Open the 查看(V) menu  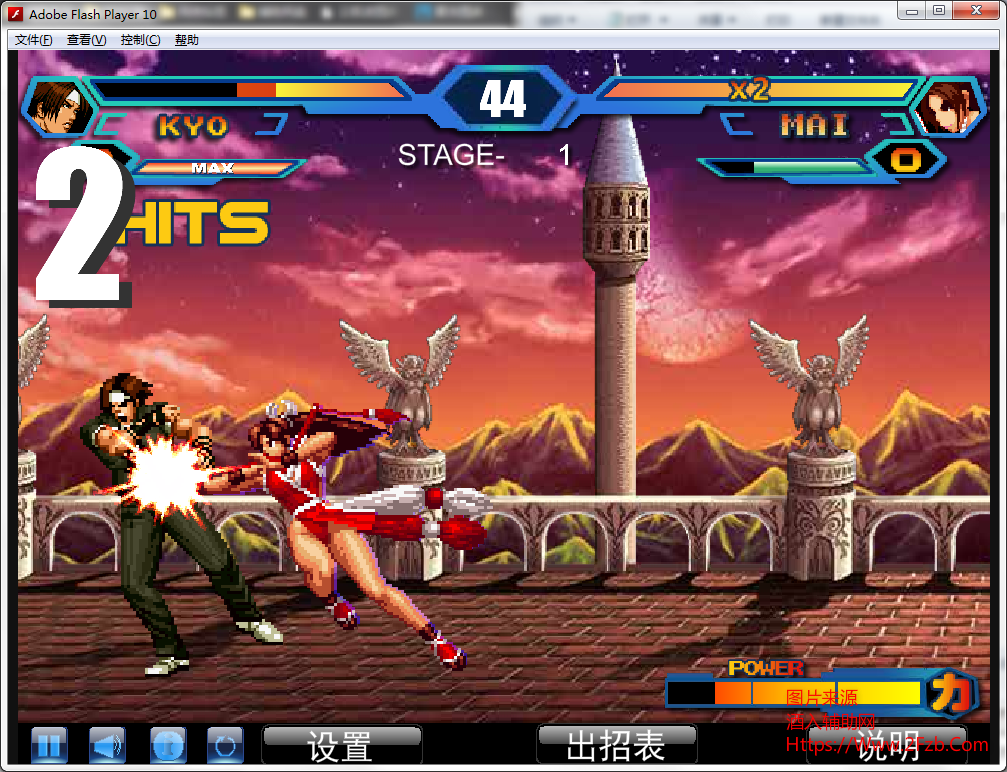(87, 40)
